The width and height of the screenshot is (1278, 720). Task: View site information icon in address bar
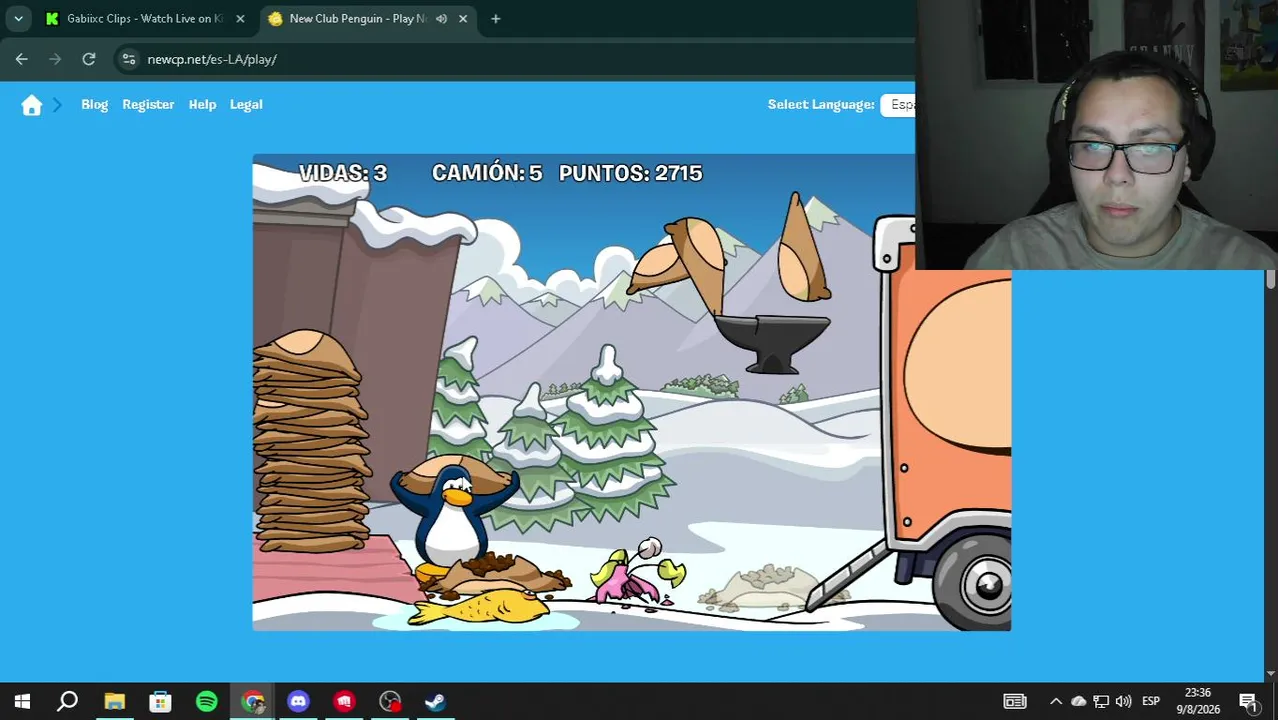pos(128,59)
